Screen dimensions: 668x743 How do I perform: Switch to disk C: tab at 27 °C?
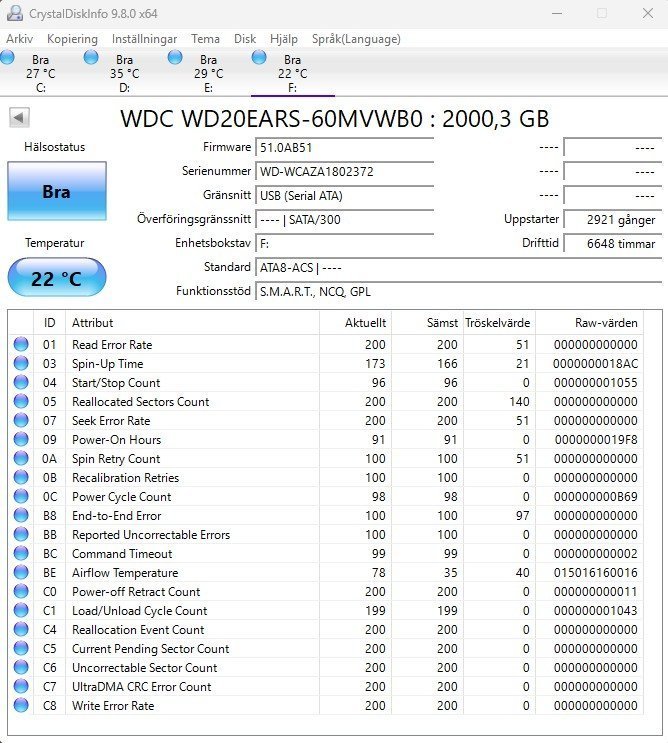click(x=40, y=73)
